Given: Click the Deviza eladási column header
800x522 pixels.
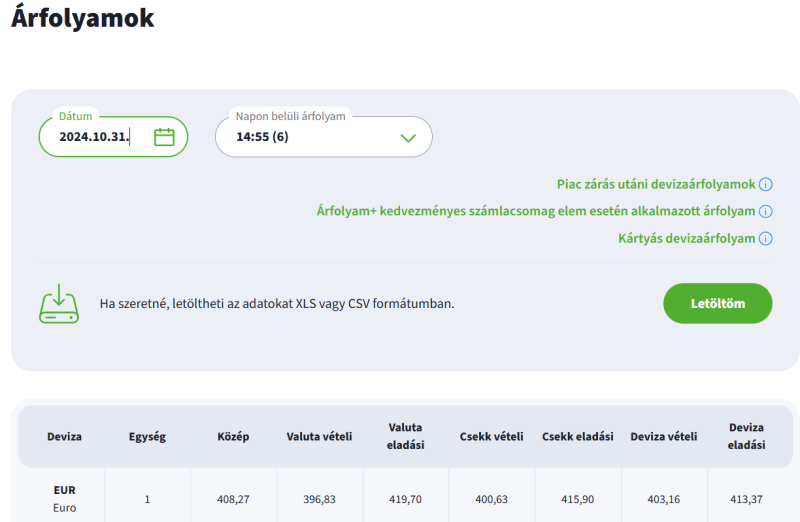Looking at the screenshot, I should click(x=746, y=436).
